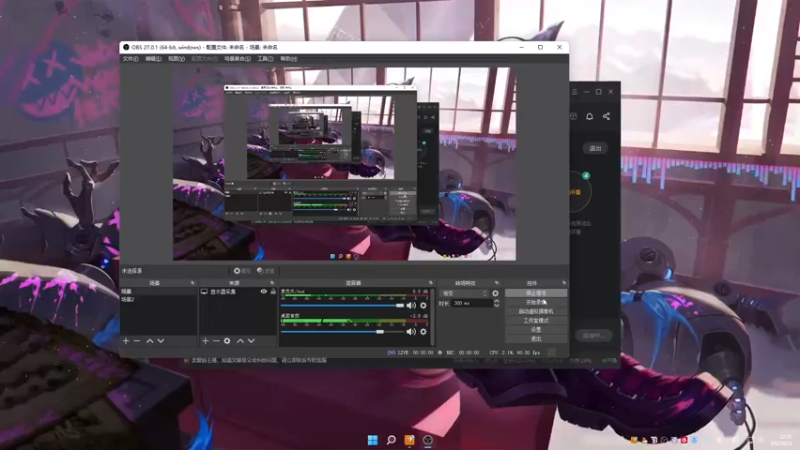
Task: Pop out the 转场特效 dock panel icon
Action: 496,283
